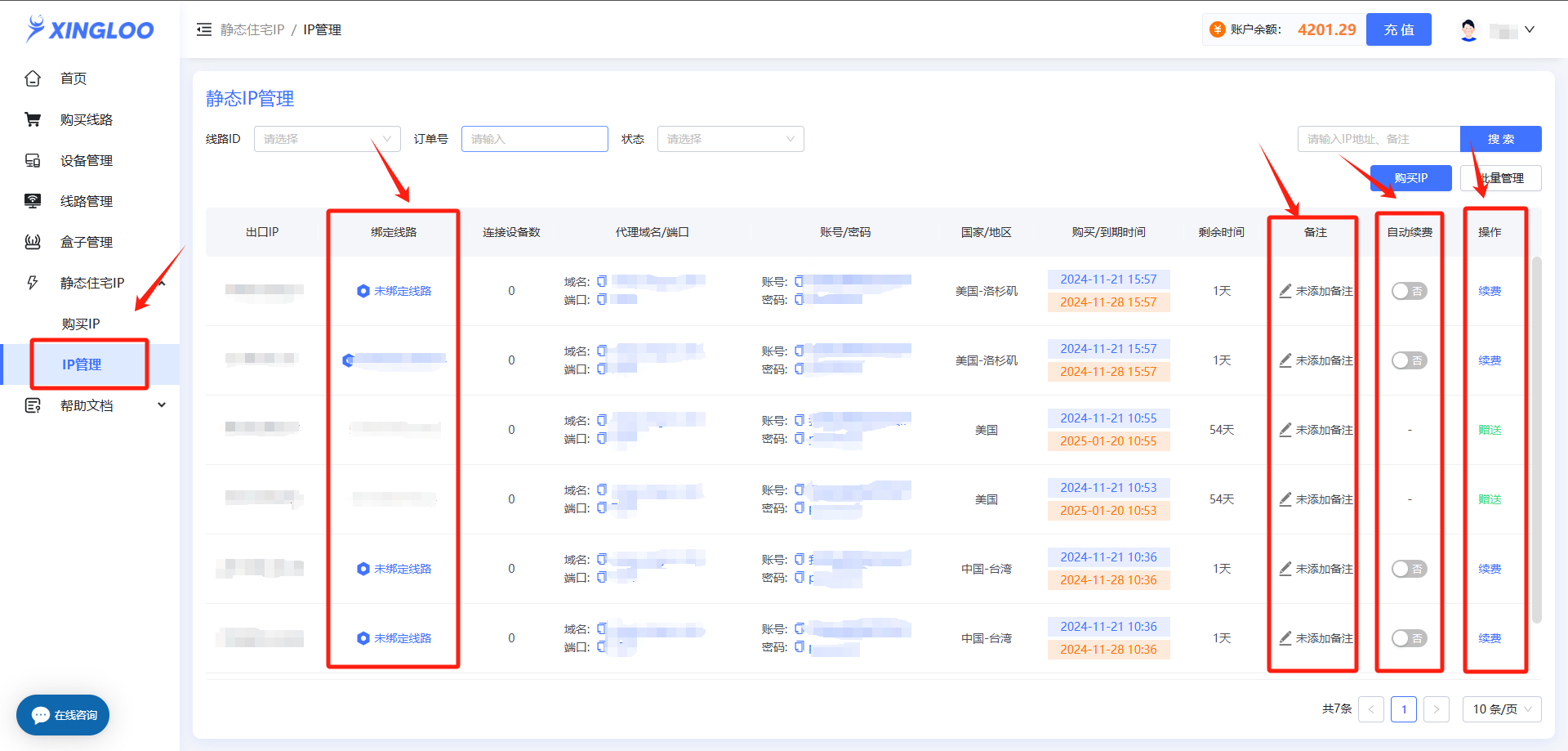This screenshot has height=751, width=1568.
Task: Click 续费 in first 美国-洛杉矶 row
Action: click(1490, 291)
